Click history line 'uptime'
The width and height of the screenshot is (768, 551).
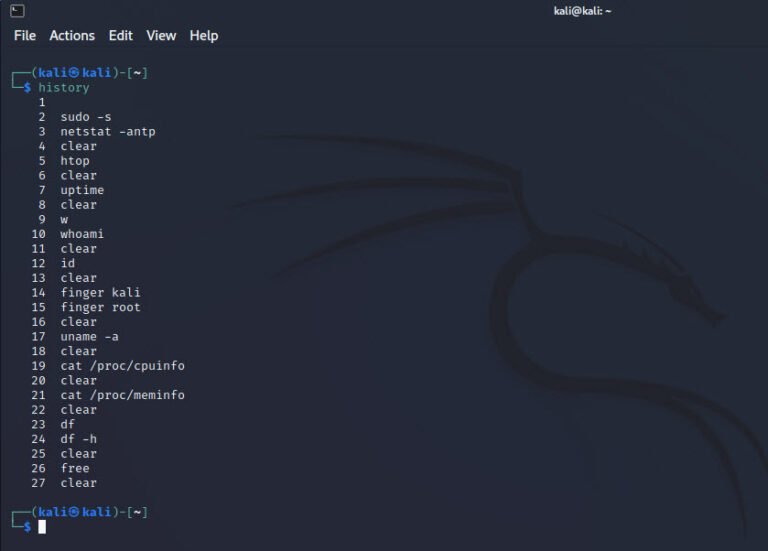(82, 190)
